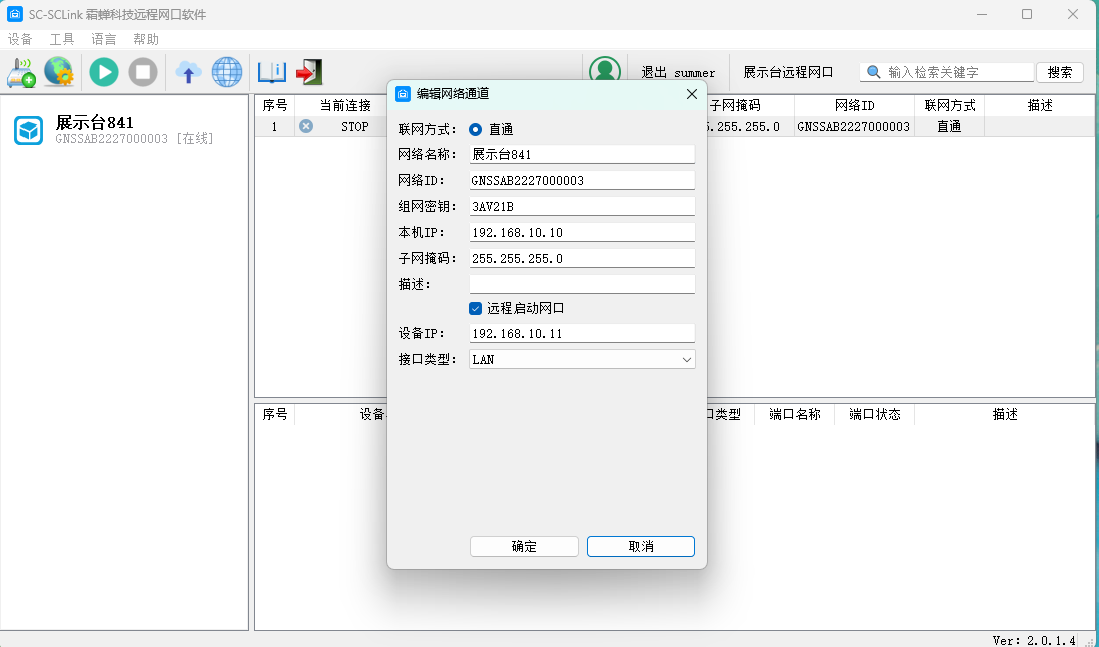1099x647 pixels.
Task: Open the info manual book icon
Action: [x=271, y=71]
